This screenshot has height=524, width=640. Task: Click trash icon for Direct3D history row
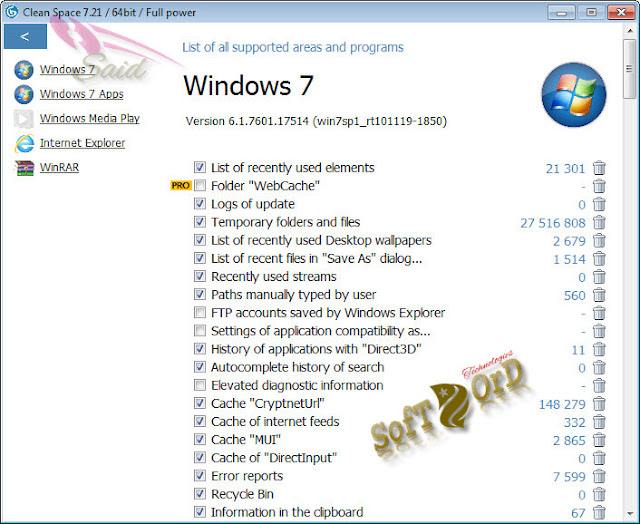[x=599, y=349]
